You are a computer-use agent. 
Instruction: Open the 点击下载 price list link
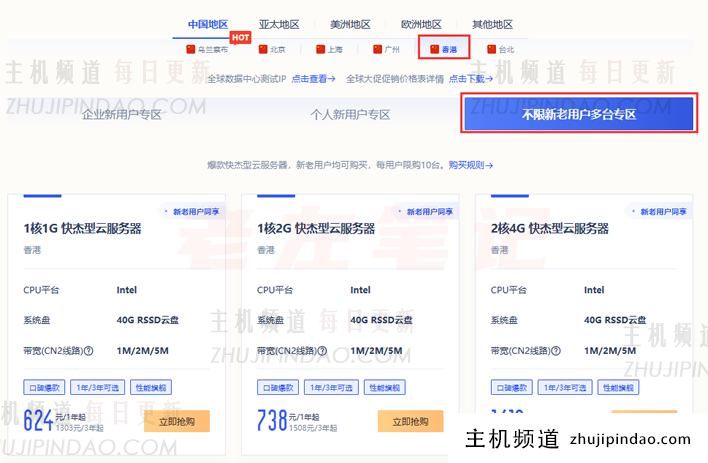click(x=470, y=79)
